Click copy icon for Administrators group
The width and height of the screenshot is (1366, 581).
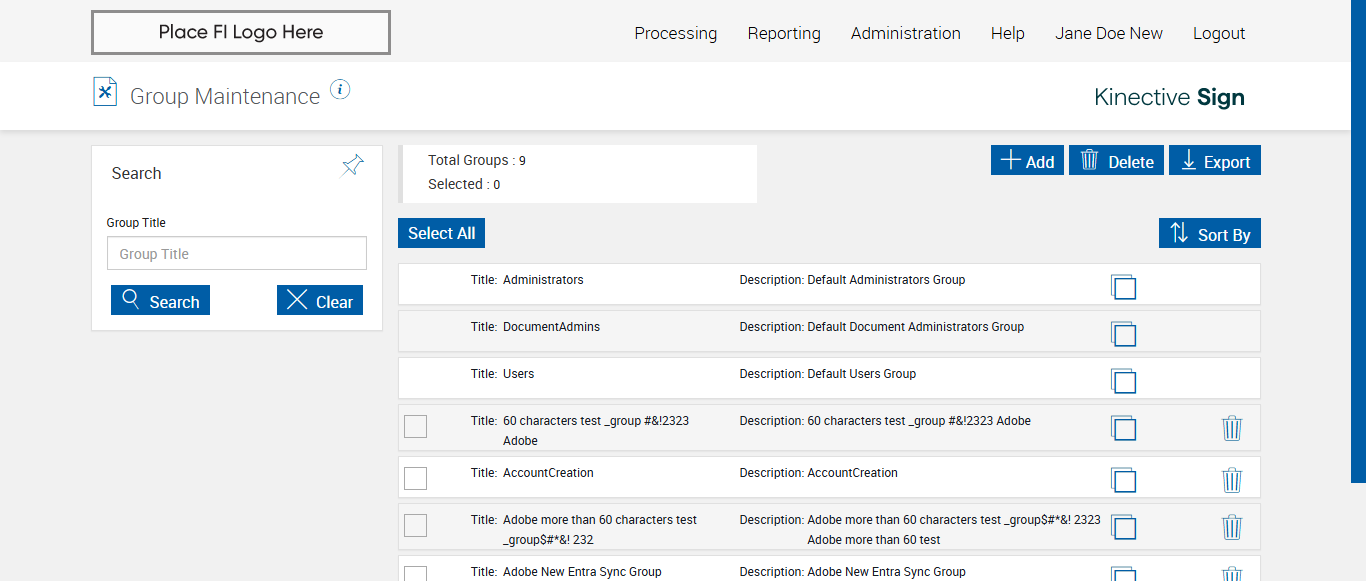point(1123,287)
